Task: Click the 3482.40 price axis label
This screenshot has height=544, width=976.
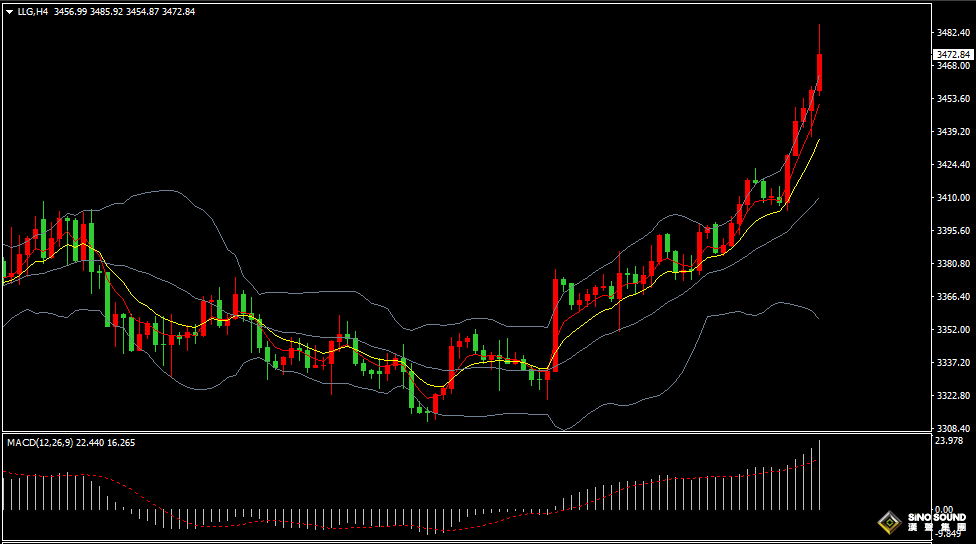Action: pyautogui.click(x=953, y=32)
